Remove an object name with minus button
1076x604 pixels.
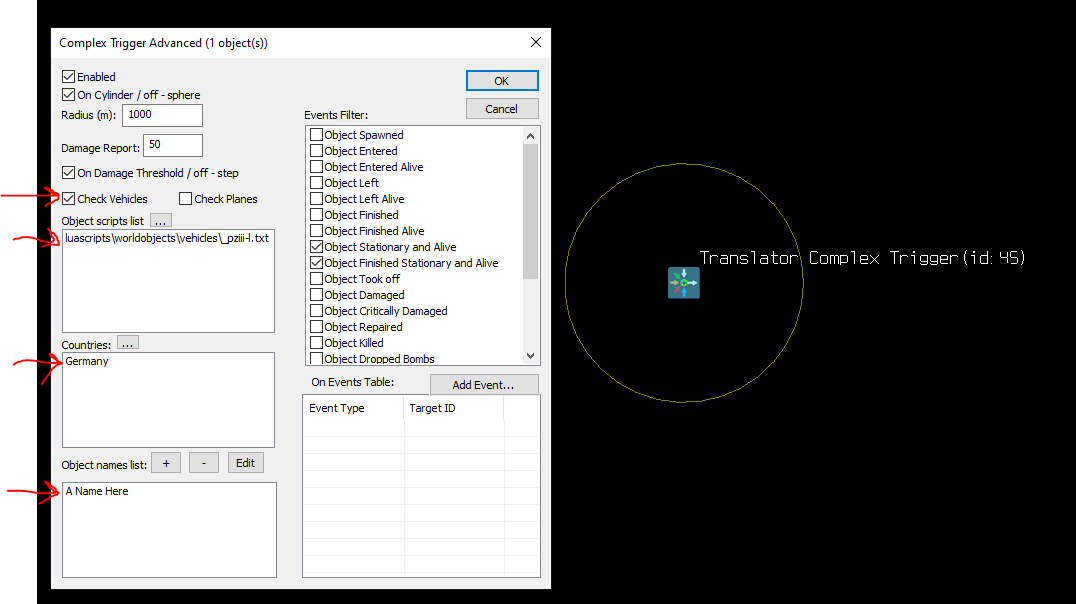click(x=204, y=463)
